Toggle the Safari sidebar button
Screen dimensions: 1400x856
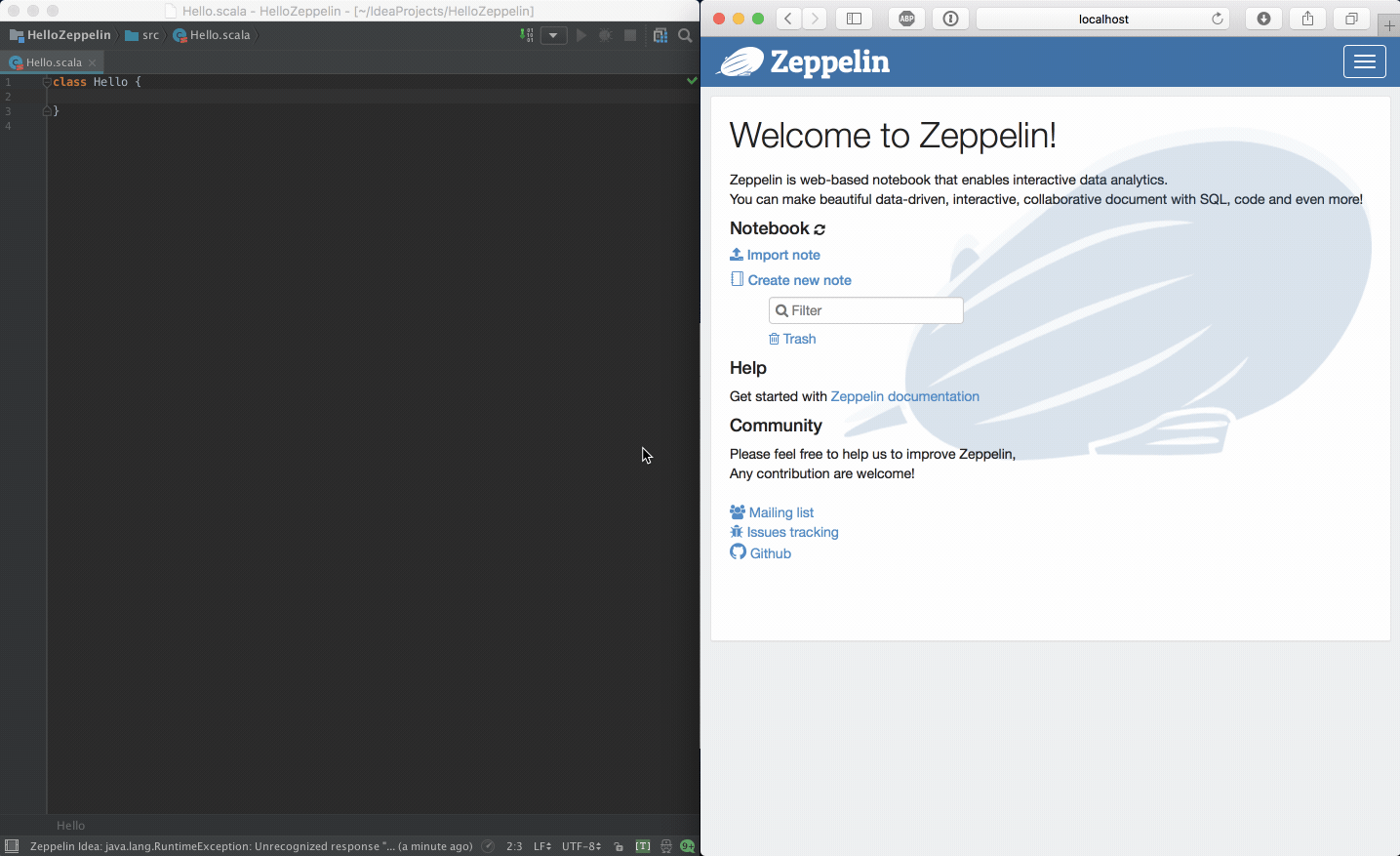click(854, 19)
